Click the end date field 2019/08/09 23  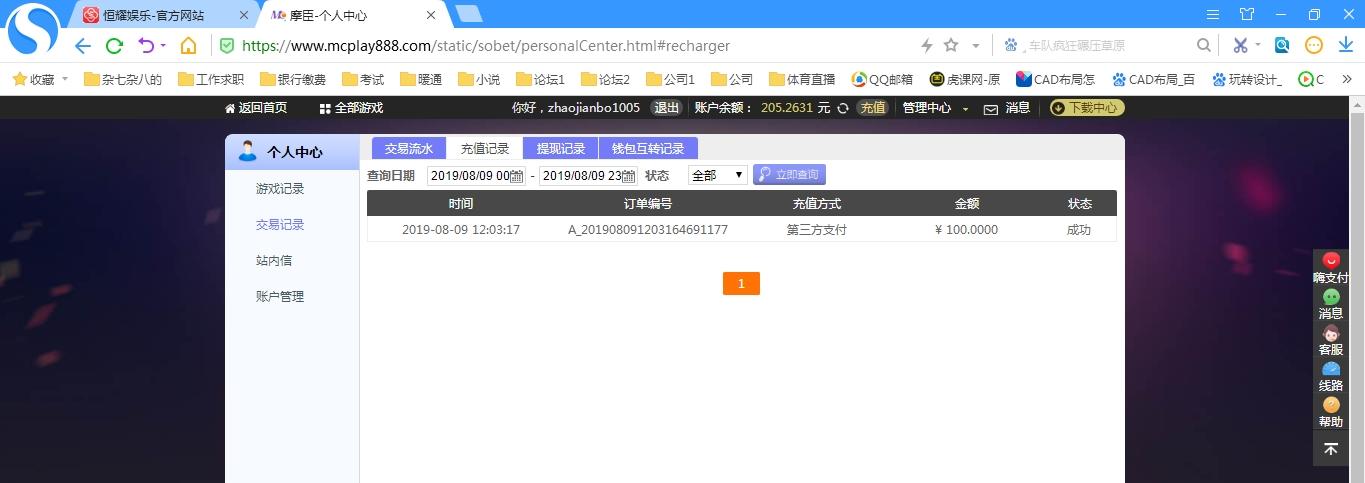(x=588, y=175)
